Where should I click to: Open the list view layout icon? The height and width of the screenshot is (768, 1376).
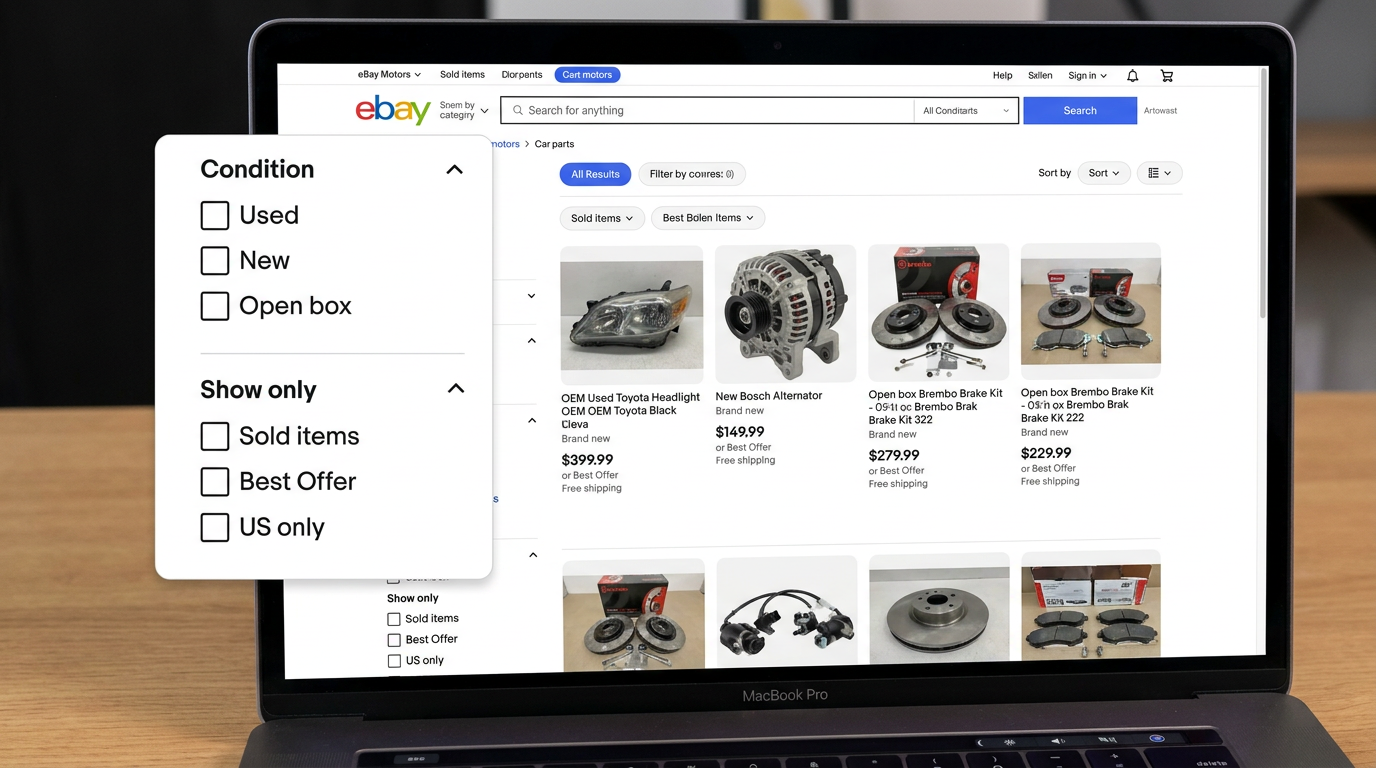click(x=1160, y=173)
